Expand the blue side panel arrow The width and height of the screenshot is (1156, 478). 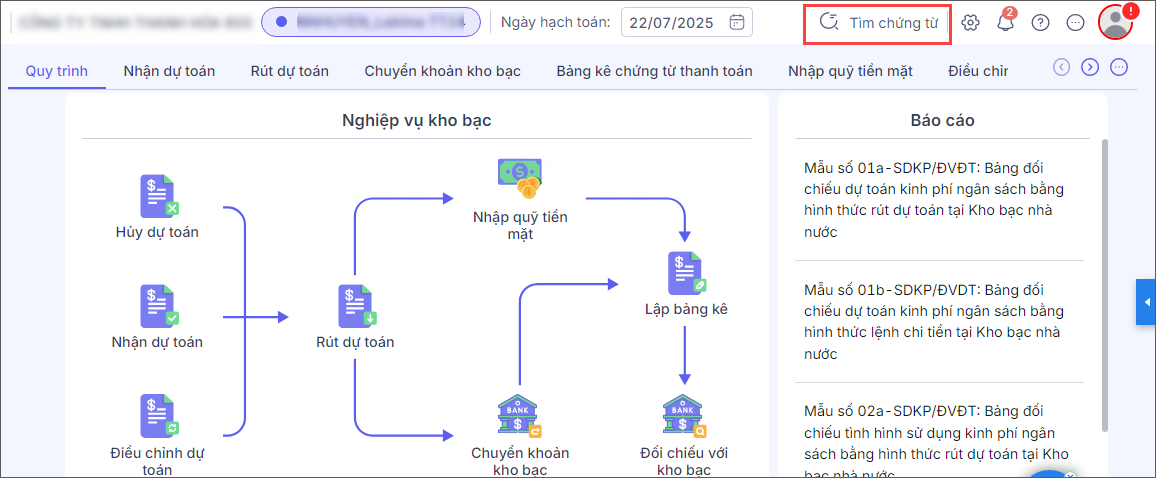1146,302
